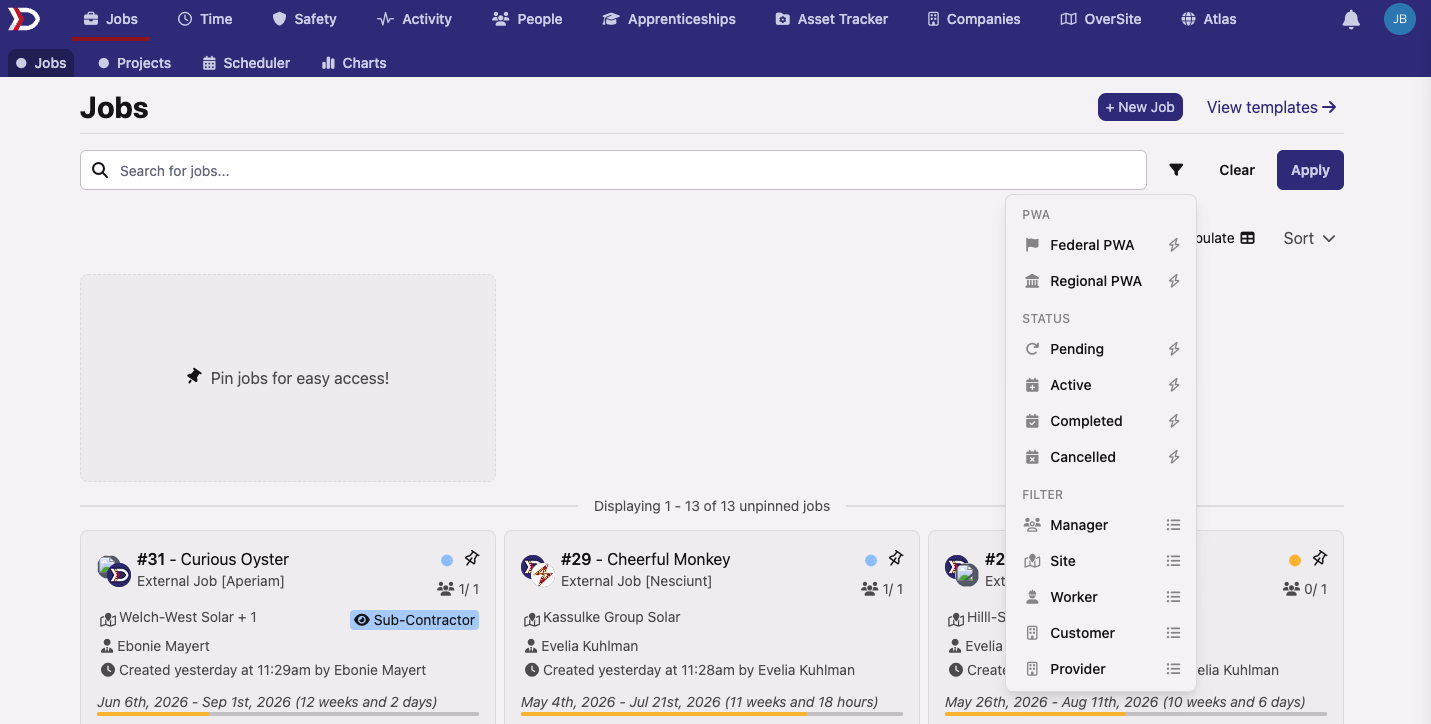The image size is (1431, 724).
Task: Open the Atlas tab
Action: [x=1209, y=19]
